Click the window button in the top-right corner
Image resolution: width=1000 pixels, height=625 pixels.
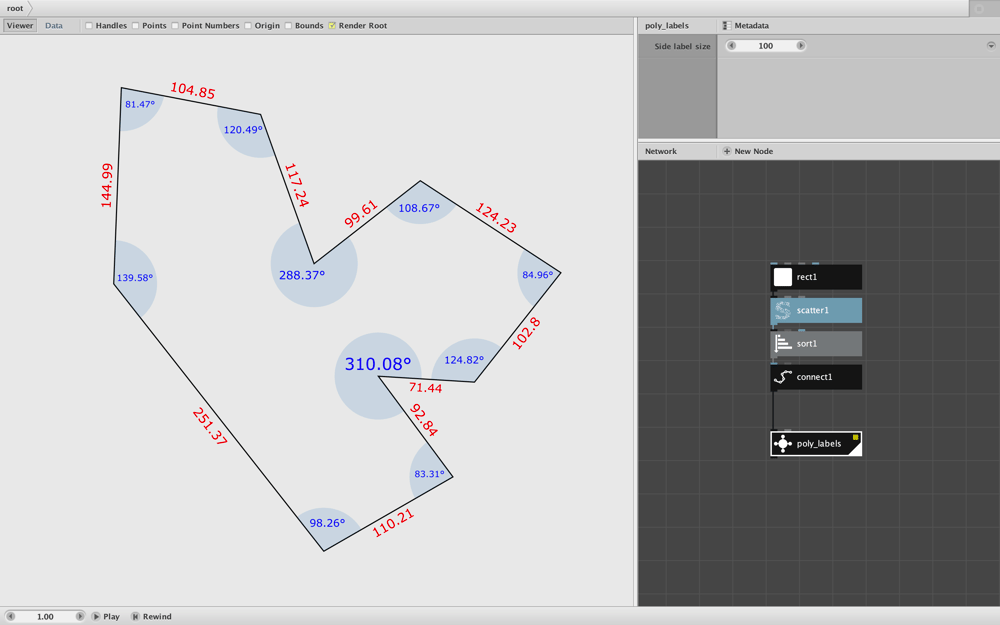980,8
